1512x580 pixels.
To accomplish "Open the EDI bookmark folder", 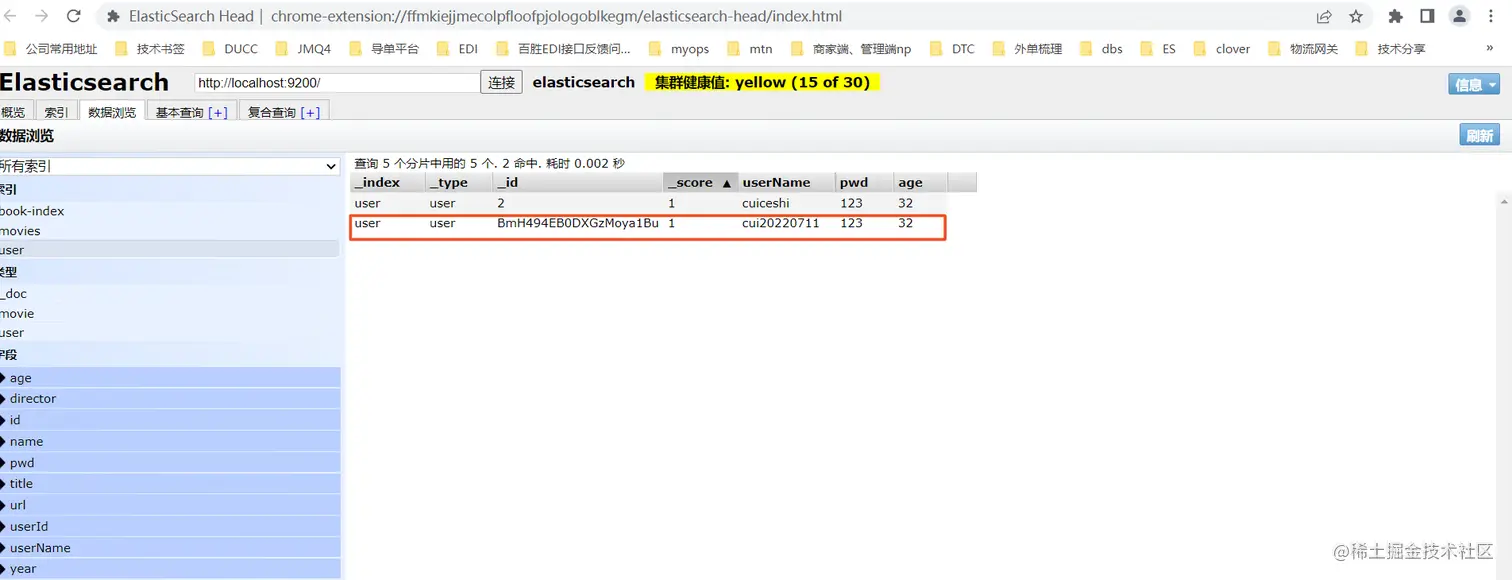I will (458, 48).
